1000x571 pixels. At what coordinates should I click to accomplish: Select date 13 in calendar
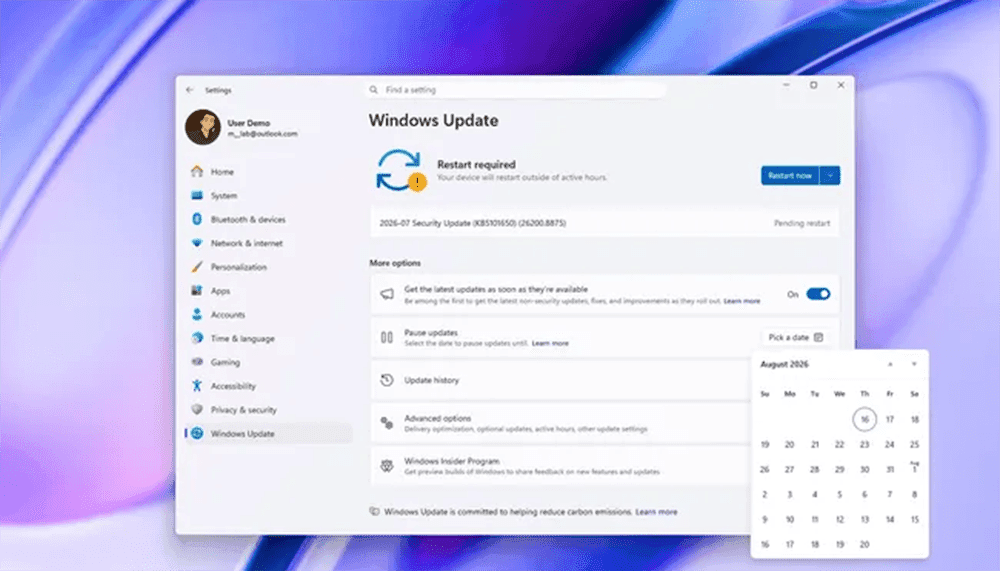tap(864, 519)
